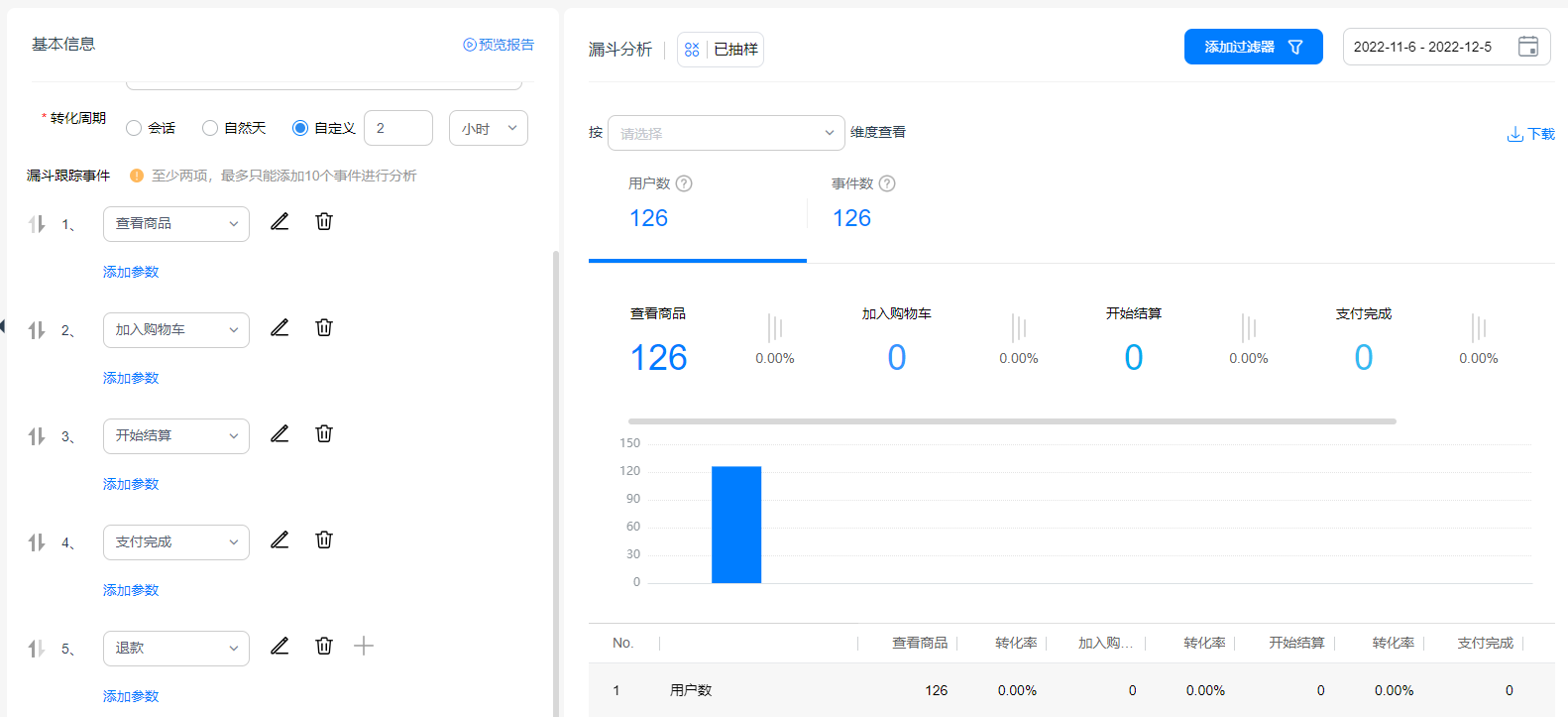Click the conversion bars icon after 查看商品
This screenshot has height=717, width=1568.
(775, 327)
